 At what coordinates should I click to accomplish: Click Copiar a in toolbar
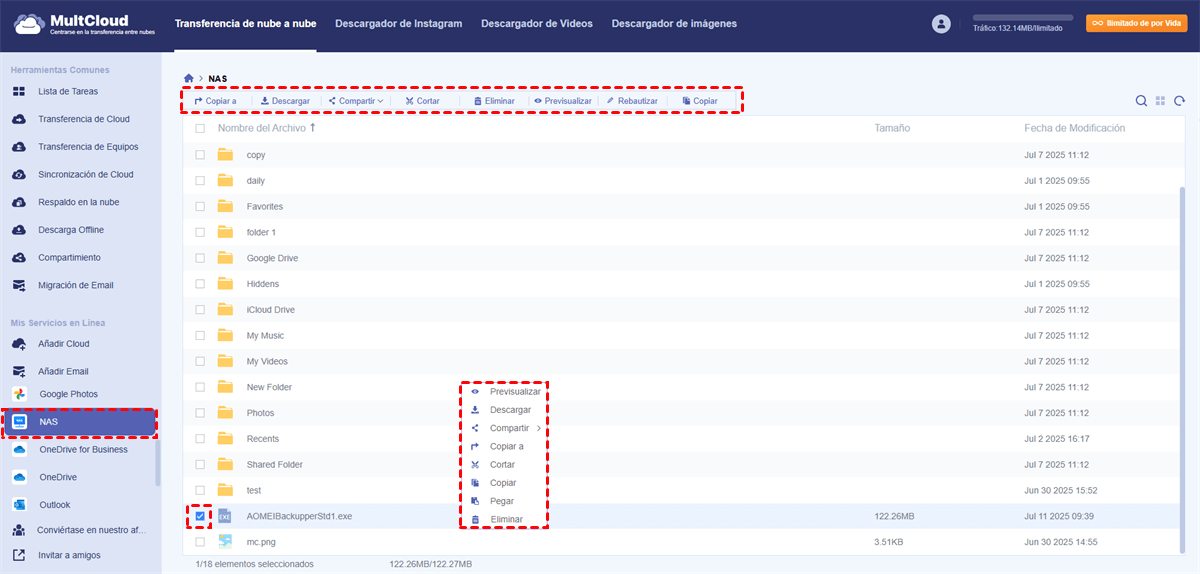pos(215,101)
